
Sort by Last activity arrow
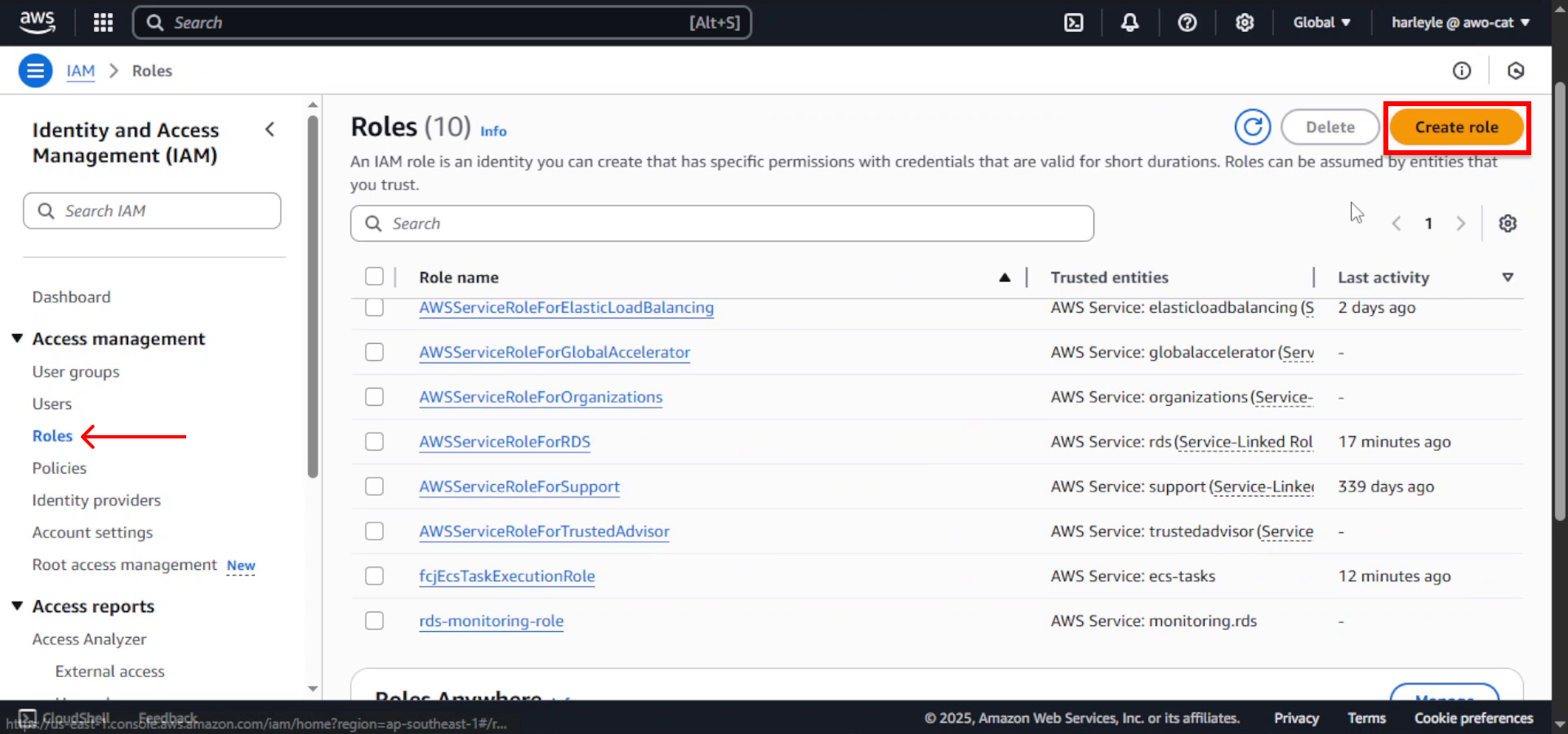tap(1508, 278)
